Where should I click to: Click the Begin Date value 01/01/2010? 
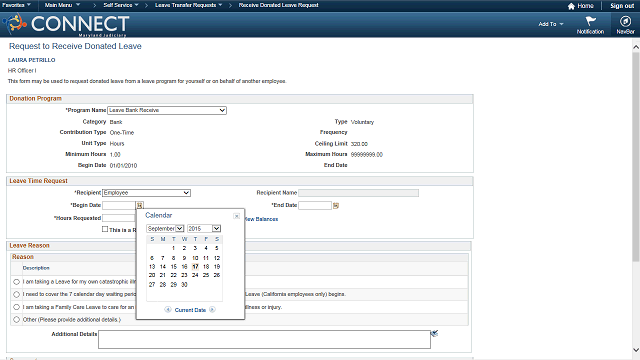123,166
